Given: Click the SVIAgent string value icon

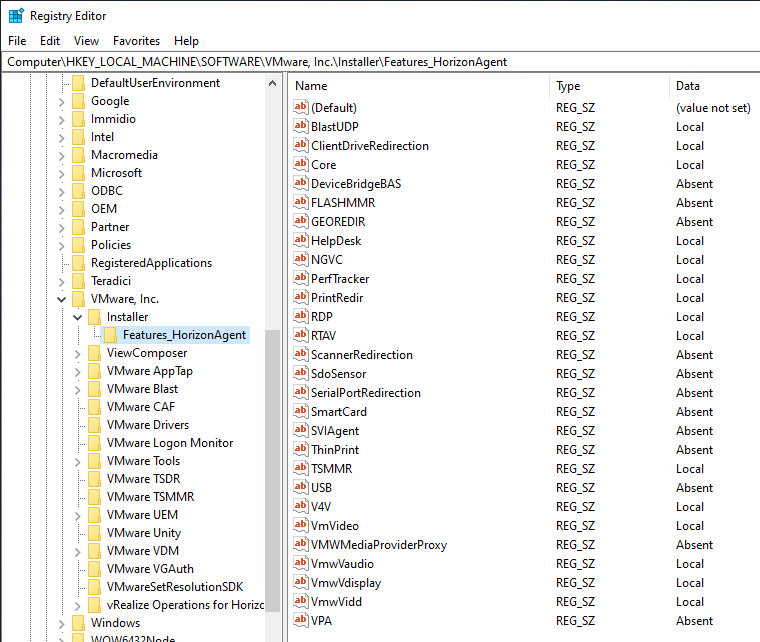Looking at the screenshot, I should (301, 430).
